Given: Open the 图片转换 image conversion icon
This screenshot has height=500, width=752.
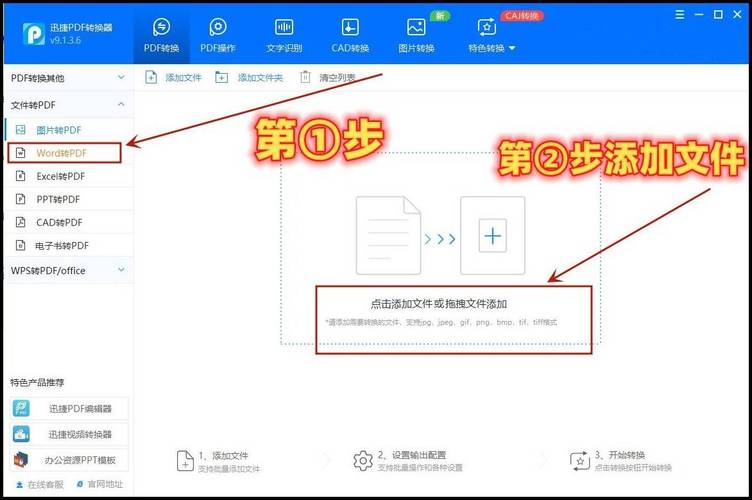Looking at the screenshot, I should tap(416, 27).
